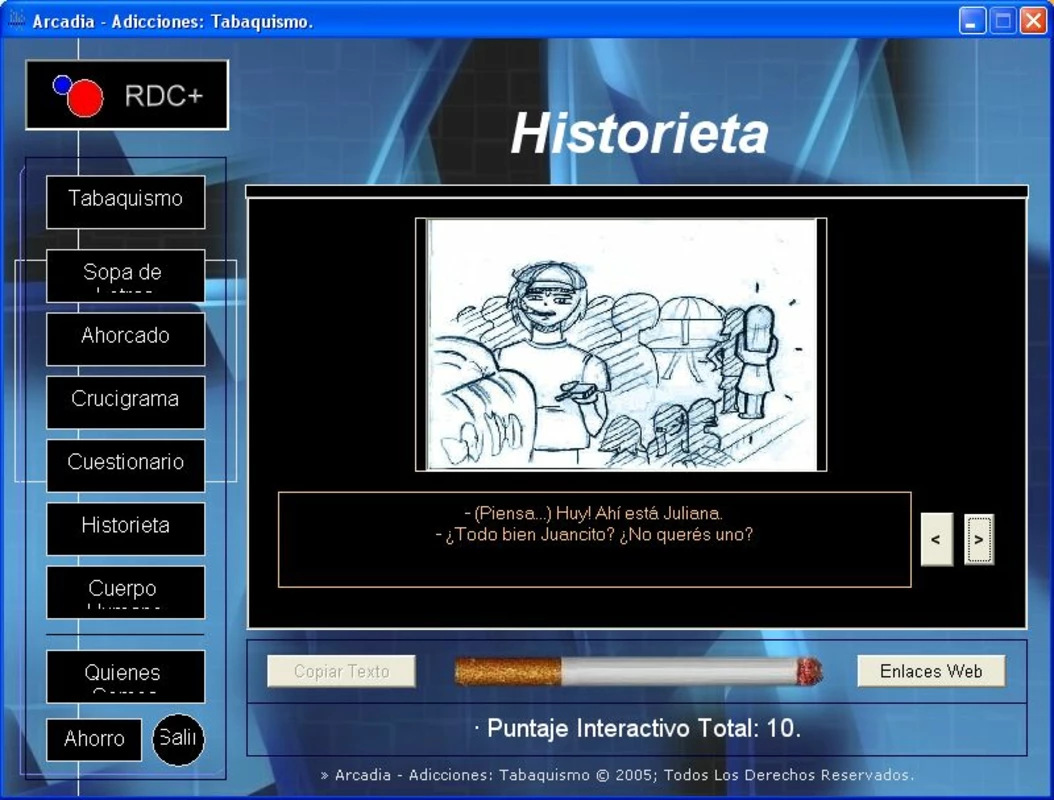Open Enlaces Web links
Image resolution: width=1054 pixels, height=800 pixels.
931,671
